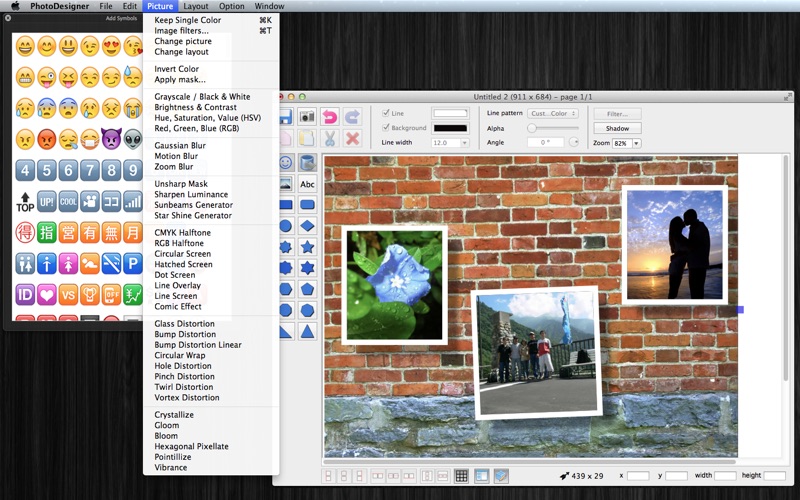Image resolution: width=800 pixels, height=500 pixels.
Task: Click the 3D layers icon at bottom
Action: coord(502,476)
